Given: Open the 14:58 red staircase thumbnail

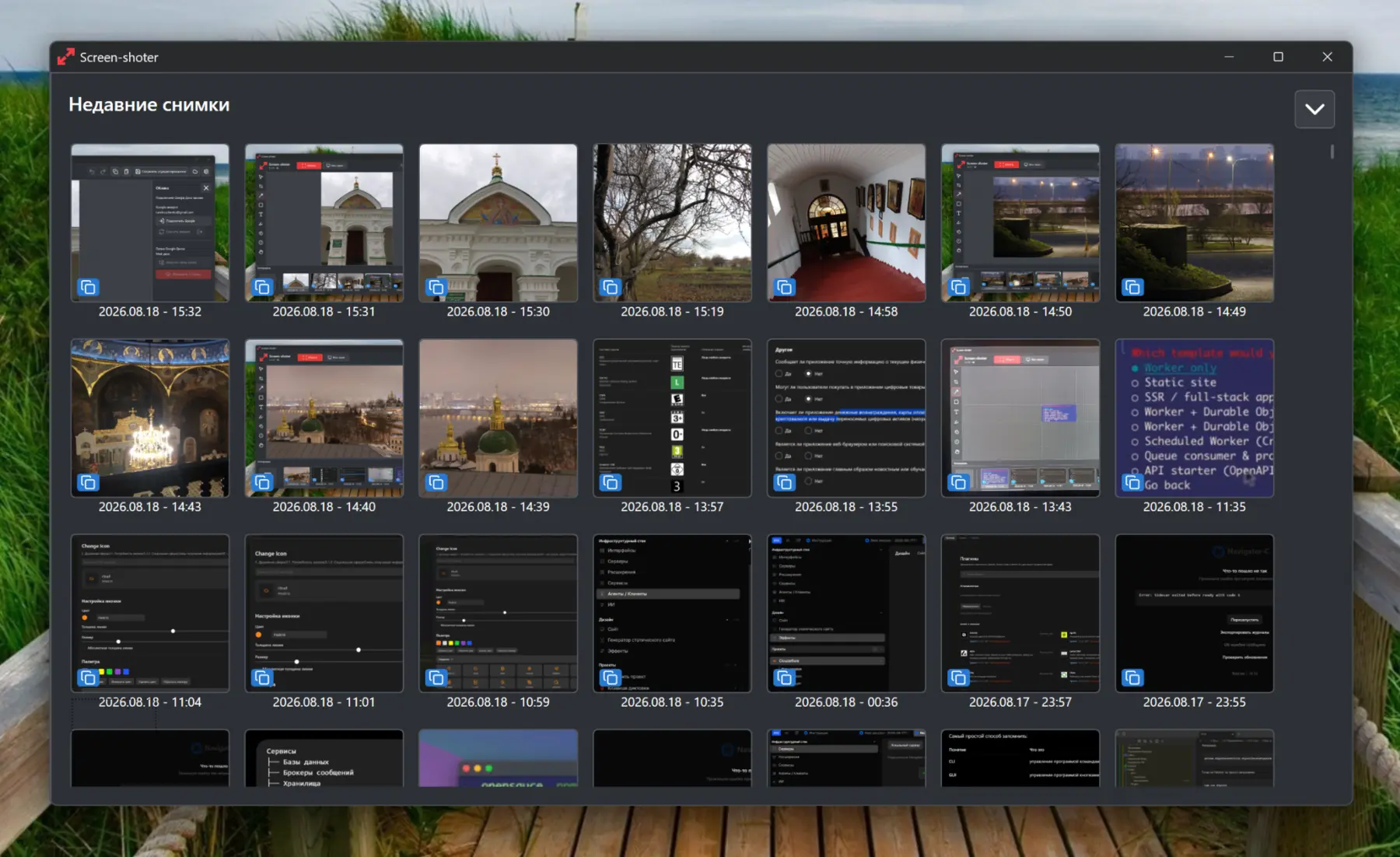Looking at the screenshot, I should [846, 222].
